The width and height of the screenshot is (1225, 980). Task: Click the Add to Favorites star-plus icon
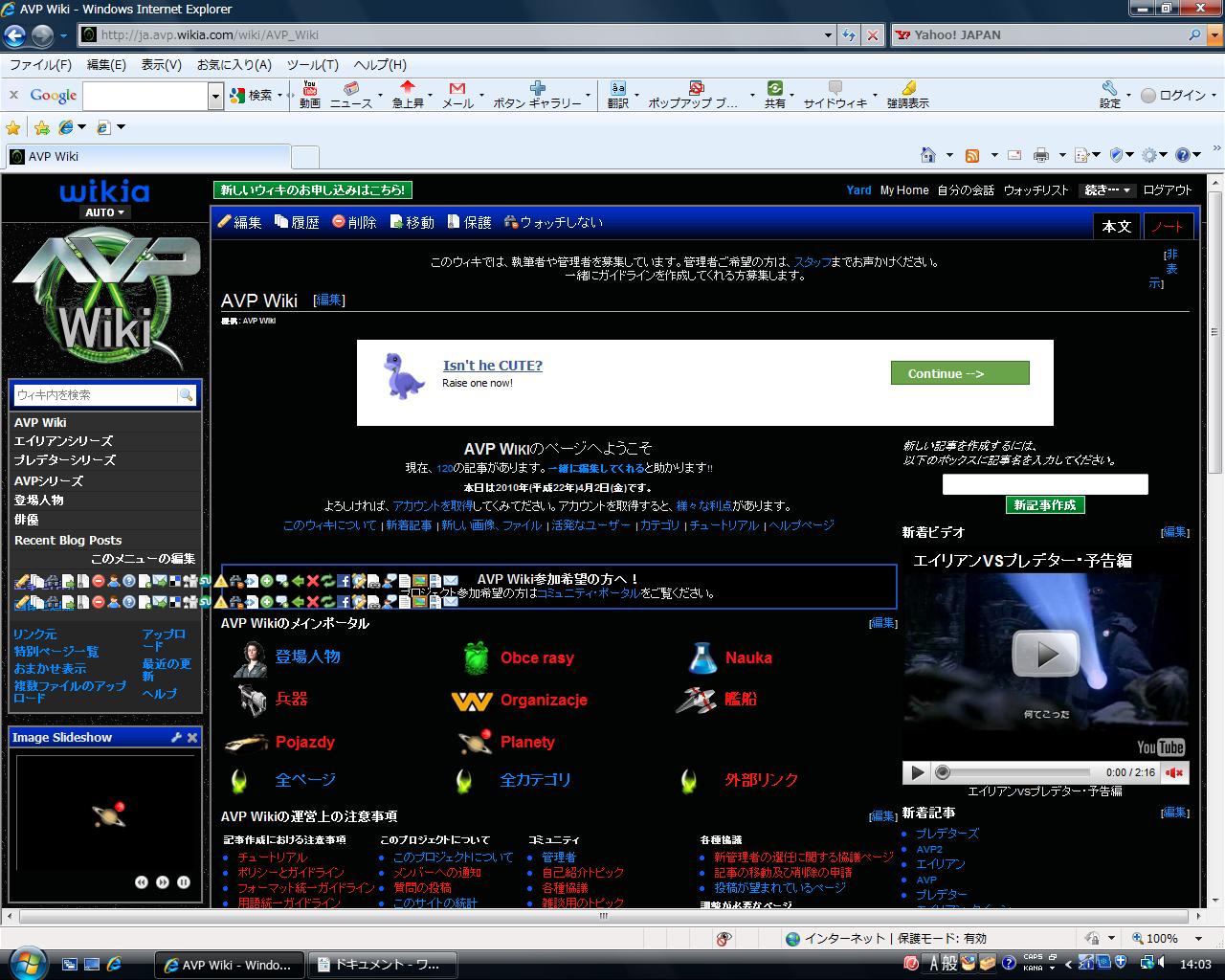point(42,127)
